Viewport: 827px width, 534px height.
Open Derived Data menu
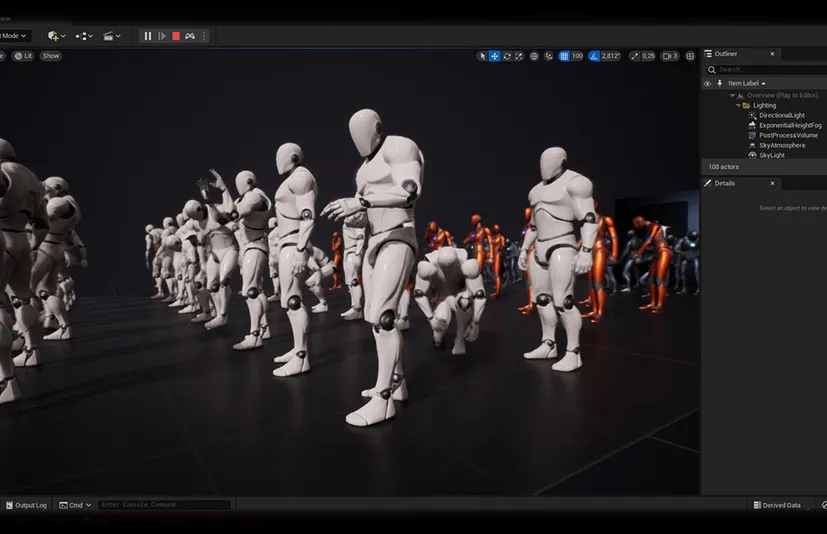tap(776, 505)
